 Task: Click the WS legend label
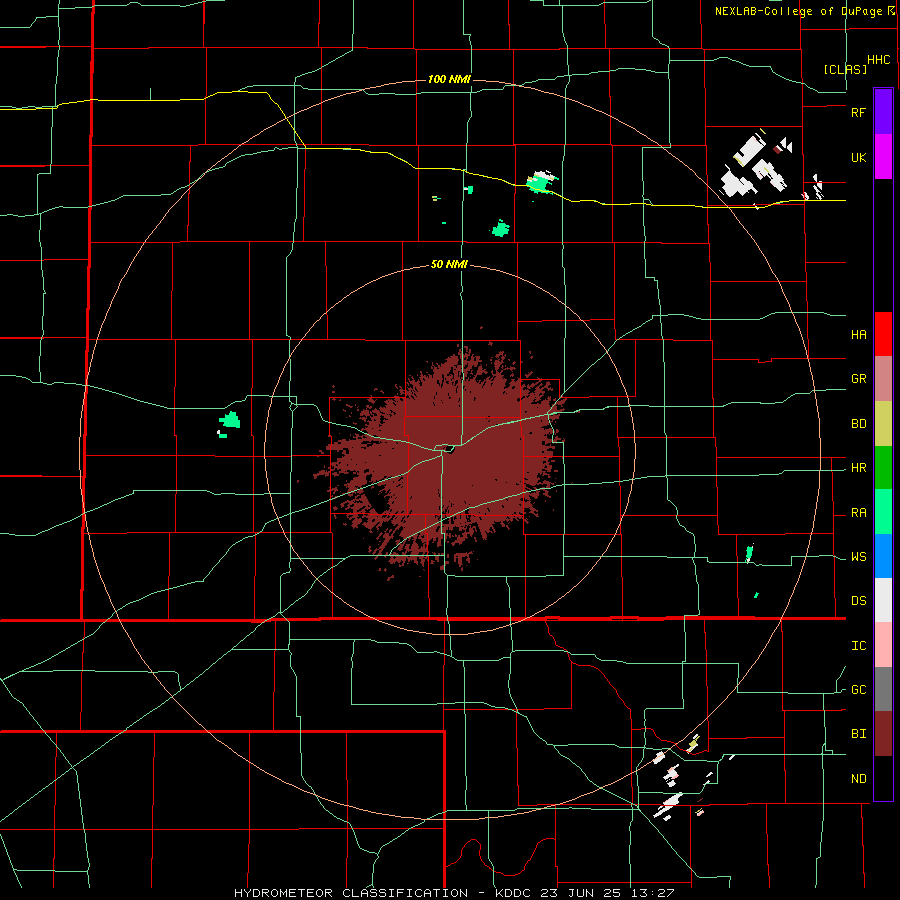pos(858,557)
